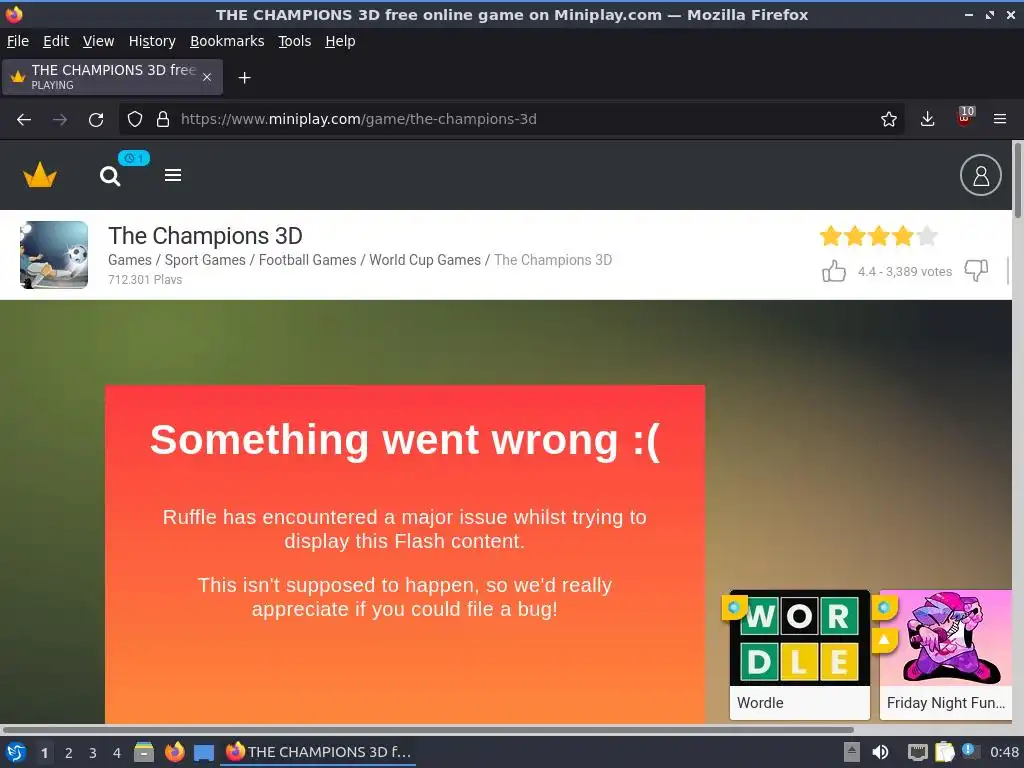Screen dimensions: 1024x768
Task: Open a new browser tab
Action: (x=244, y=78)
